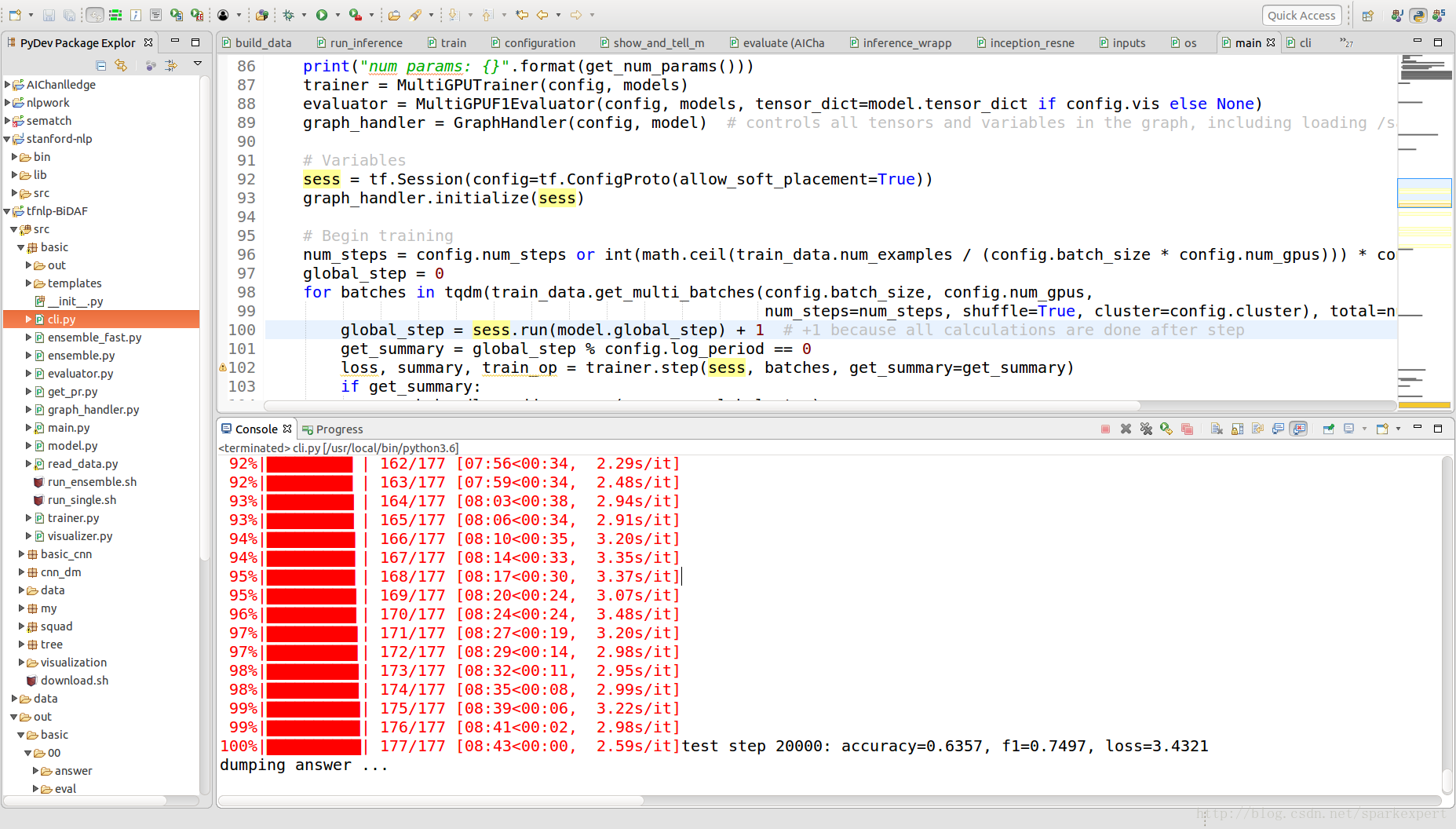Image resolution: width=1456 pixels, height=829 pixels.
Task: Select trainer.py in the package tree
Action: 73,518
